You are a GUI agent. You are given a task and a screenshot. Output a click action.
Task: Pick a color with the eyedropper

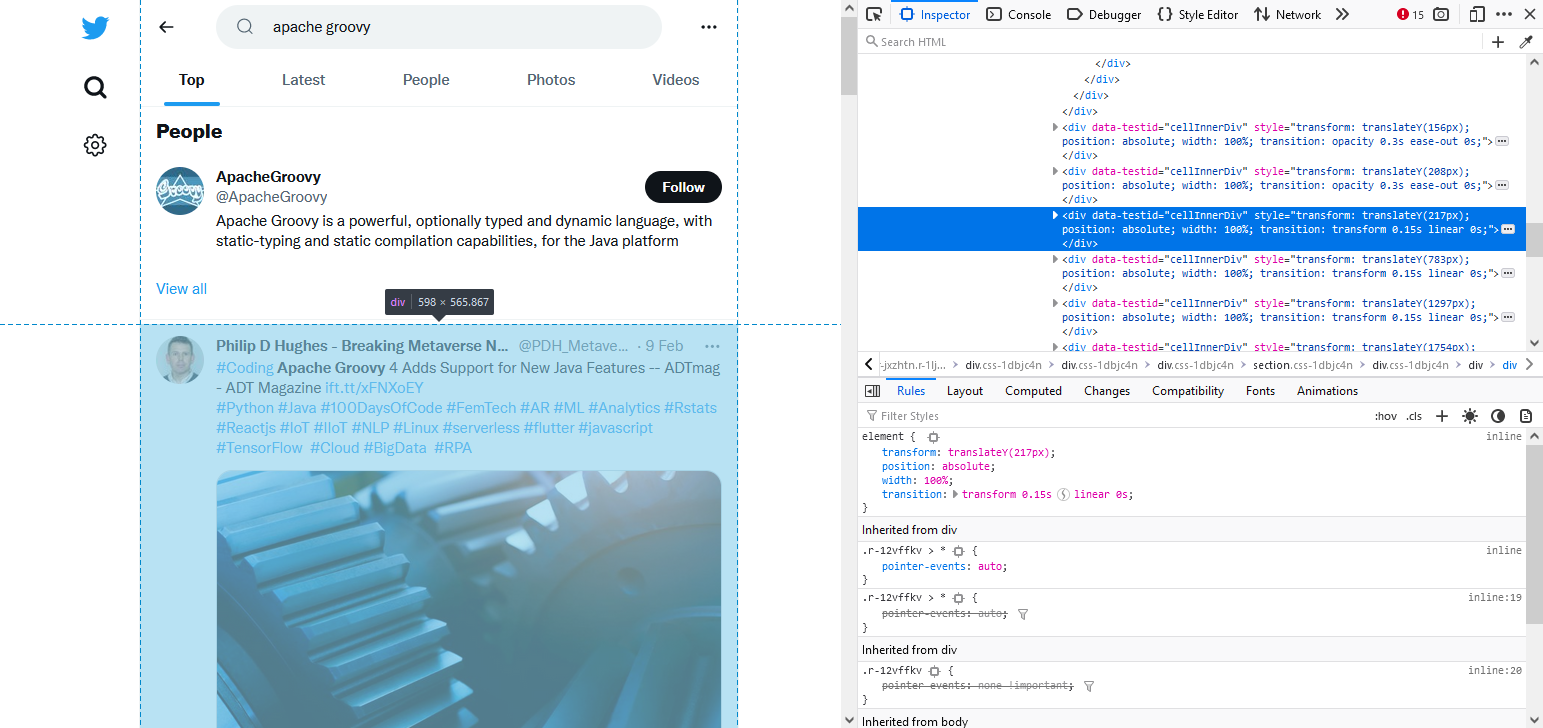tap(1526, 42)
